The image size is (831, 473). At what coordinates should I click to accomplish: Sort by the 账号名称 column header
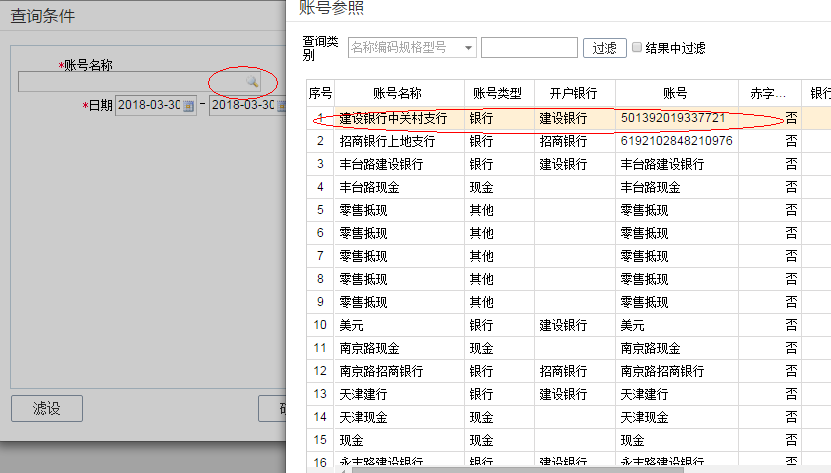[398, 93]
